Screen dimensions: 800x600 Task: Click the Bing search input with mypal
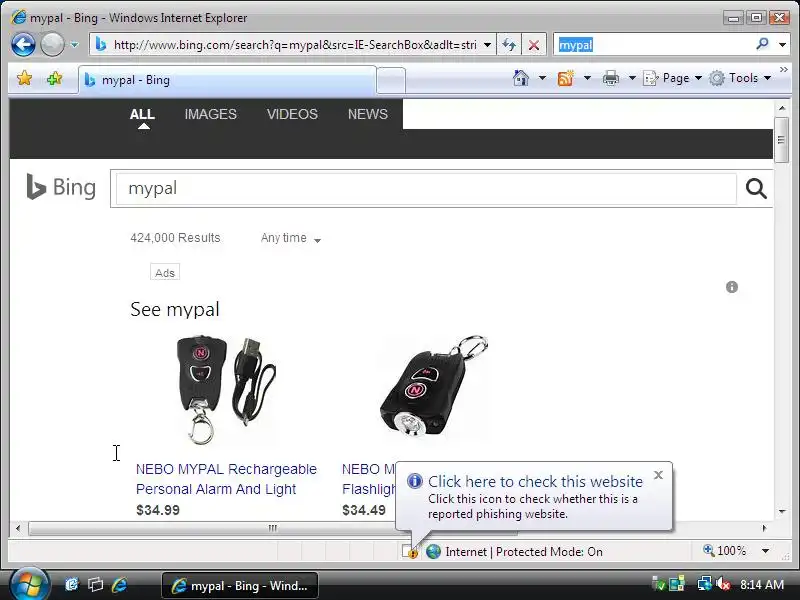(x=426, y=188)
